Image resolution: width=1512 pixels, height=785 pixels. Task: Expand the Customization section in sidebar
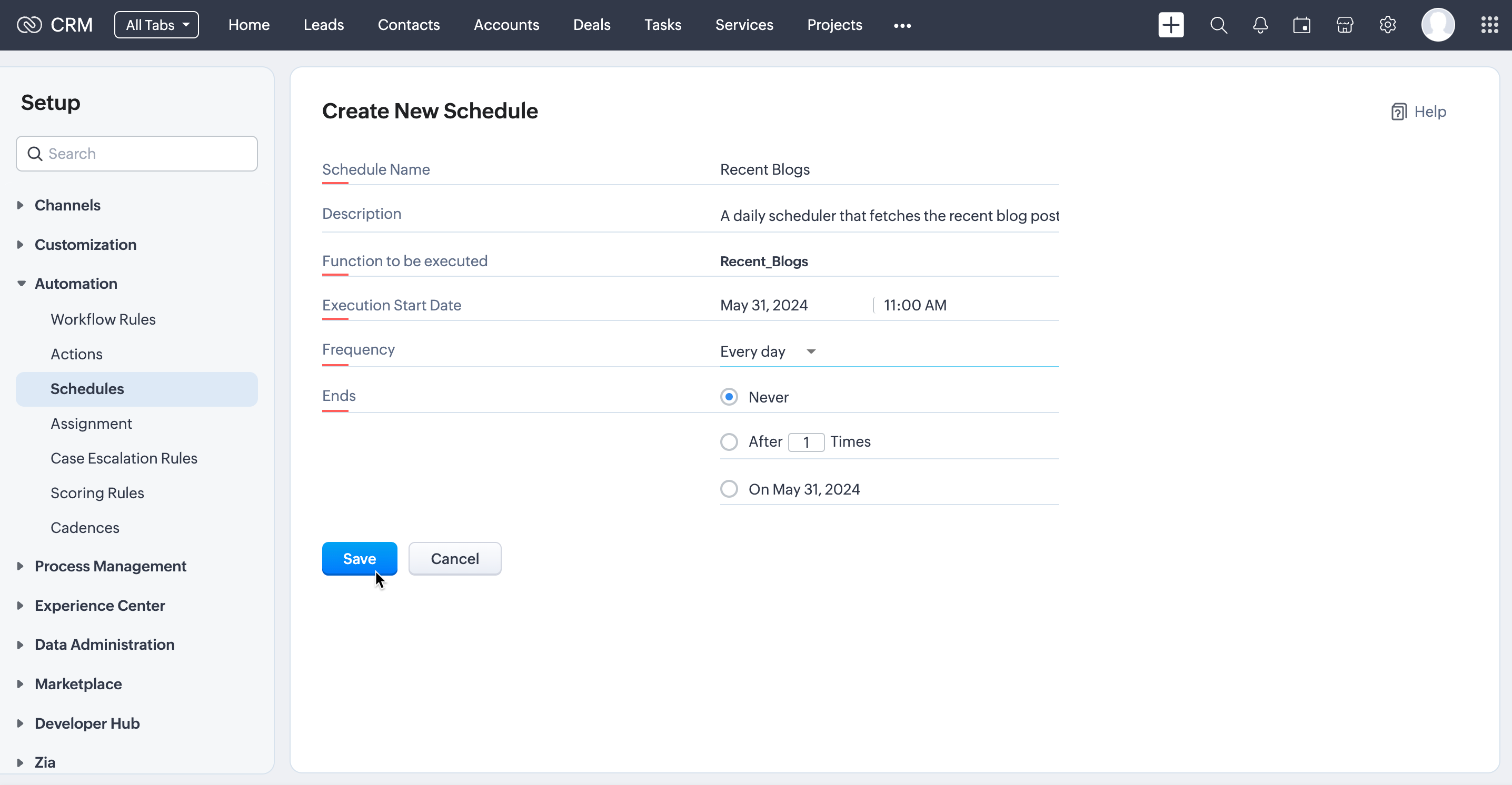85,245
